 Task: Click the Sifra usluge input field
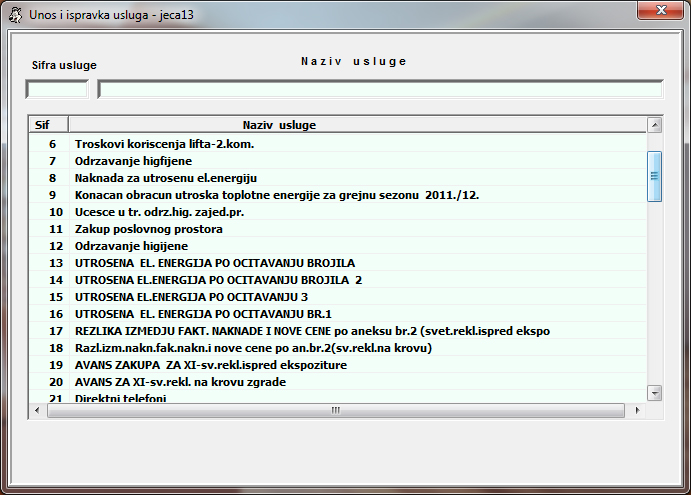pyautogui.click(x=57, y=89)
